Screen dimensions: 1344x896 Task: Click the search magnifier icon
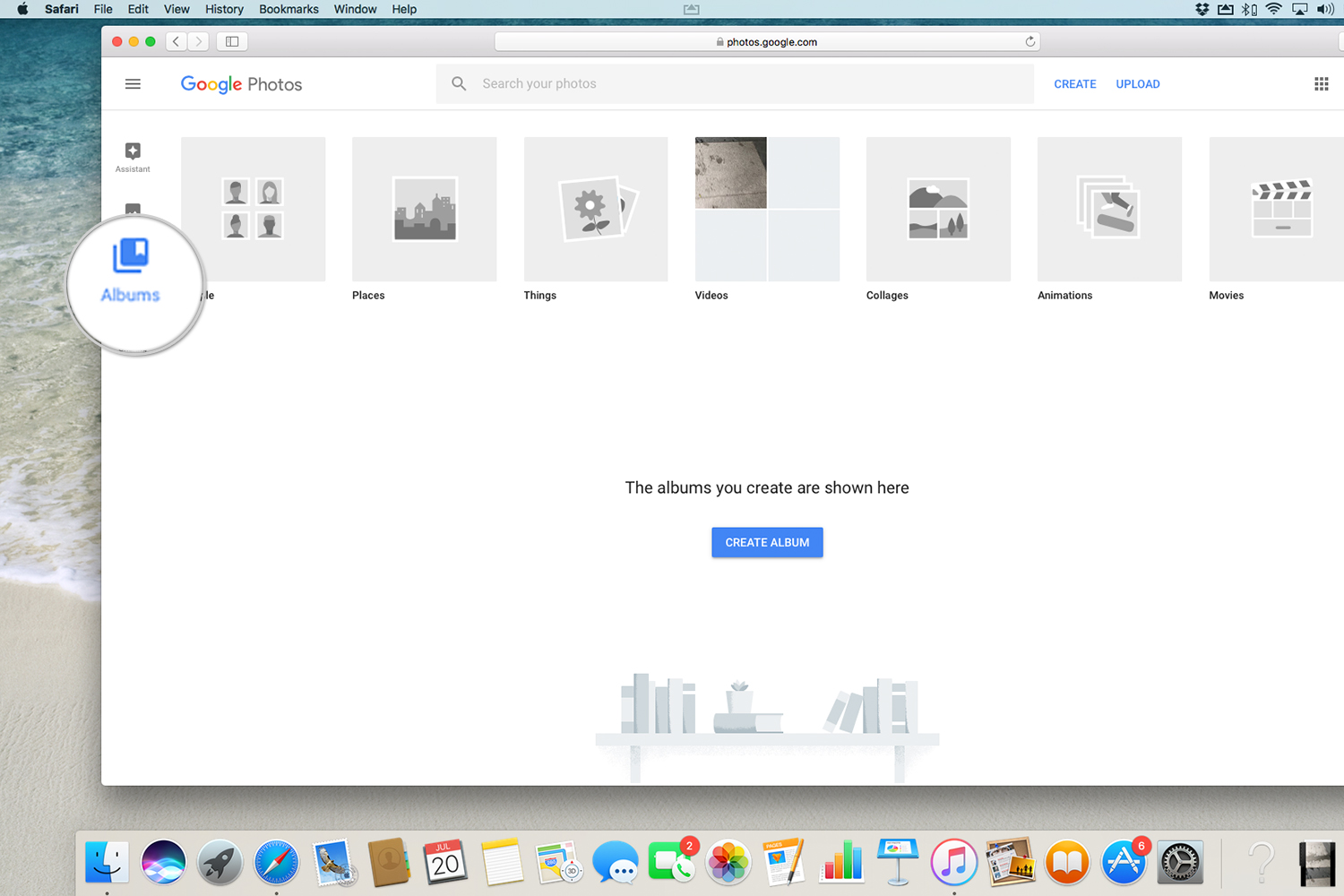click(459, 83)
